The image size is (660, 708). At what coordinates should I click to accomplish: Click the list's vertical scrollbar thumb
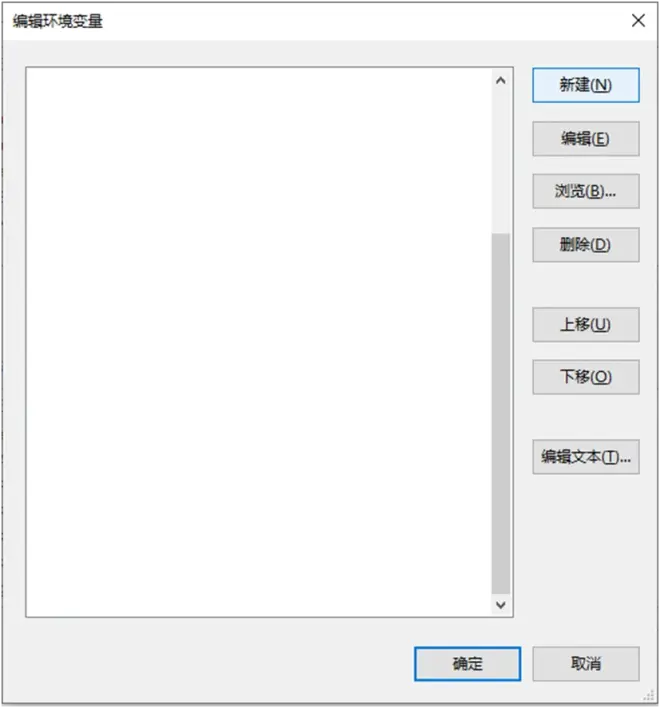point(501,414)
